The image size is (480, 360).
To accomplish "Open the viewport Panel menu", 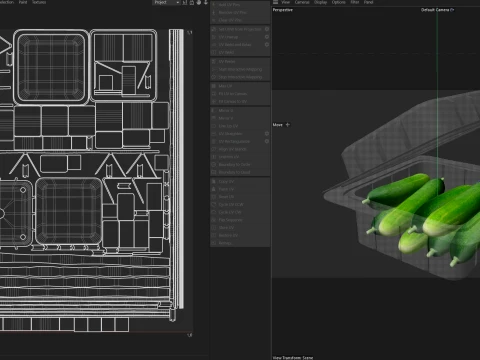I will point(368,2).
